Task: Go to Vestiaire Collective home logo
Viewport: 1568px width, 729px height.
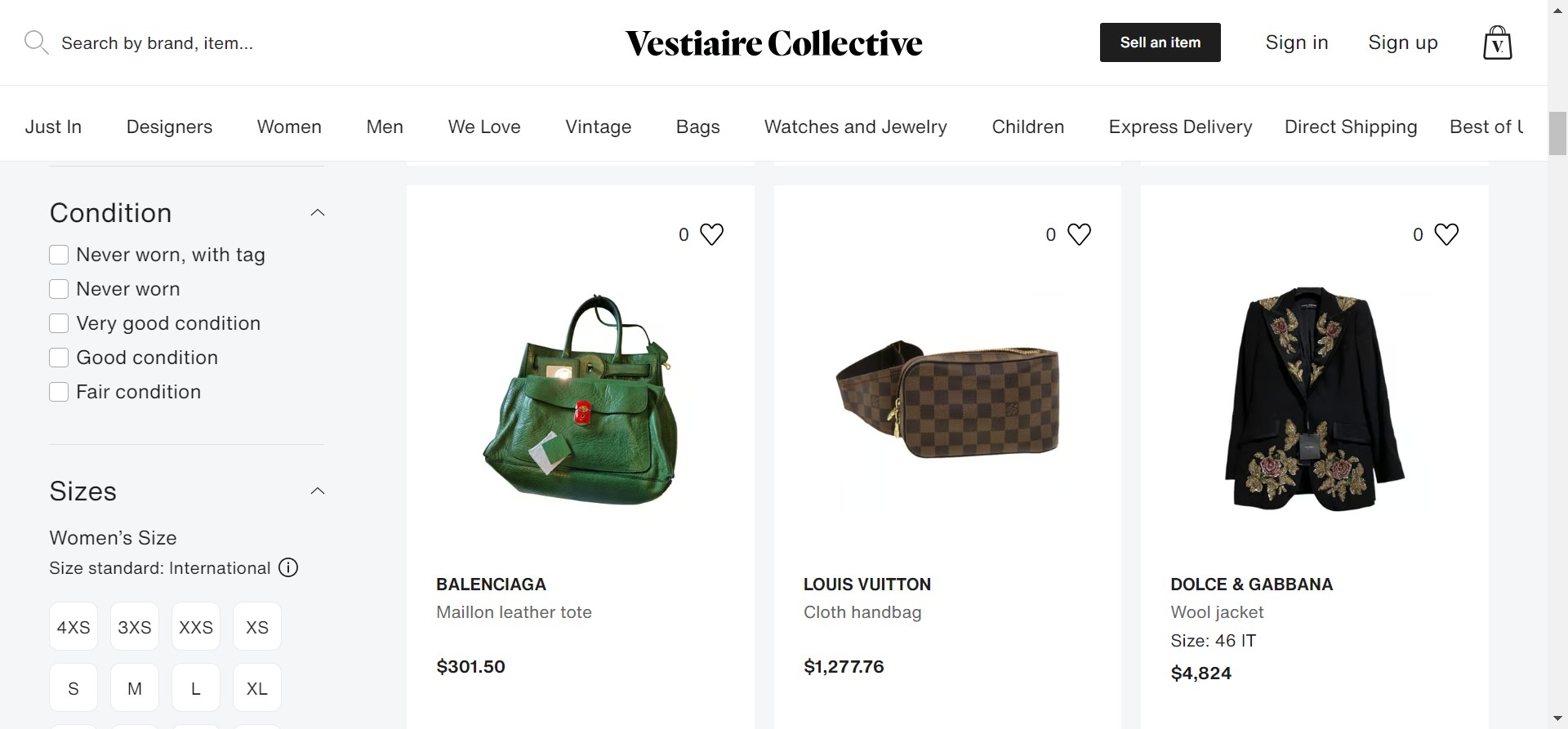Action: [773, 43]
